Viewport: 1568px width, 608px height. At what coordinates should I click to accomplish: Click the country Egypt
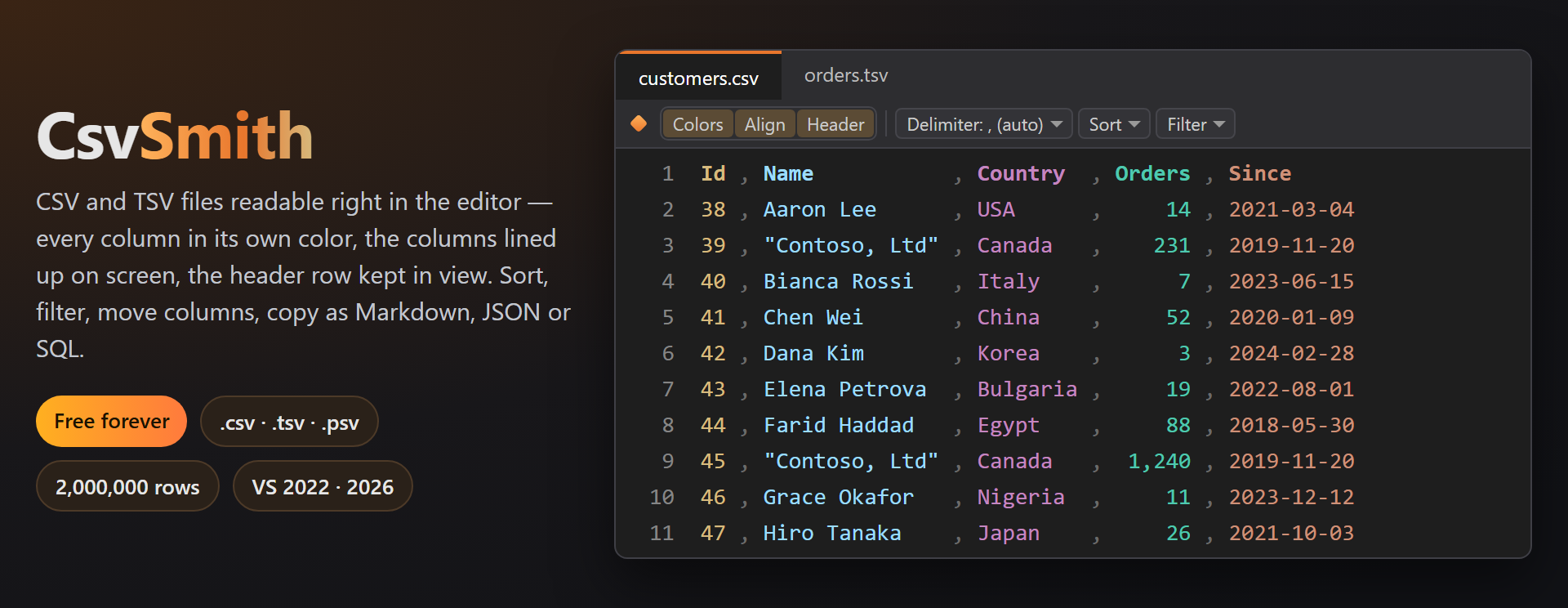point(1009,425)
